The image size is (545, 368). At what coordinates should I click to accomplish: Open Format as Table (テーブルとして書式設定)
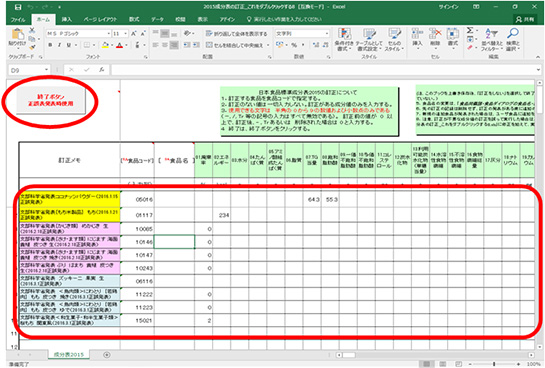(x=369, y=40)
